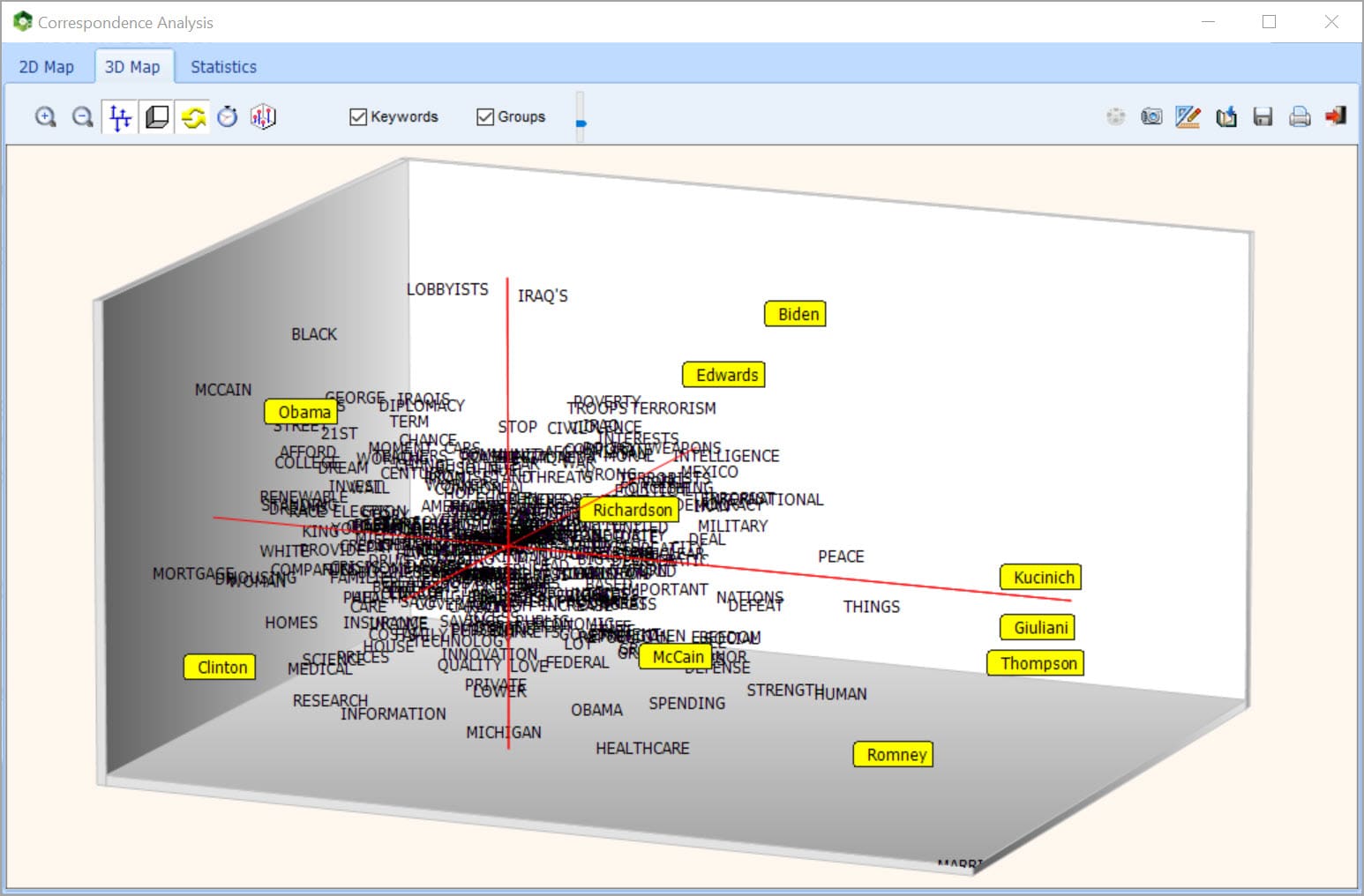Click the HUMAN keyword

[841, 694]
